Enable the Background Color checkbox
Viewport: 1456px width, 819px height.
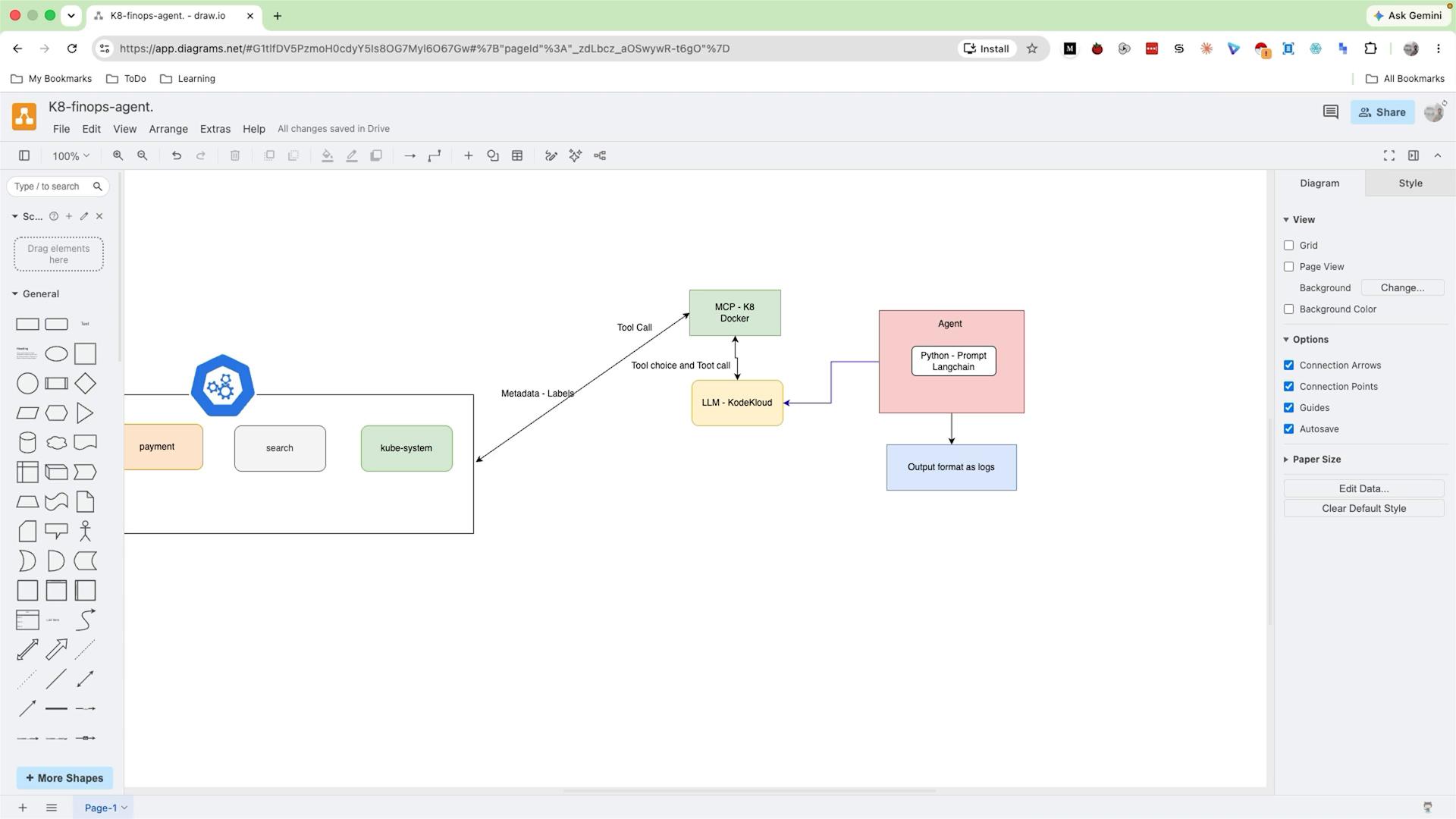(x=1288, y=309)
